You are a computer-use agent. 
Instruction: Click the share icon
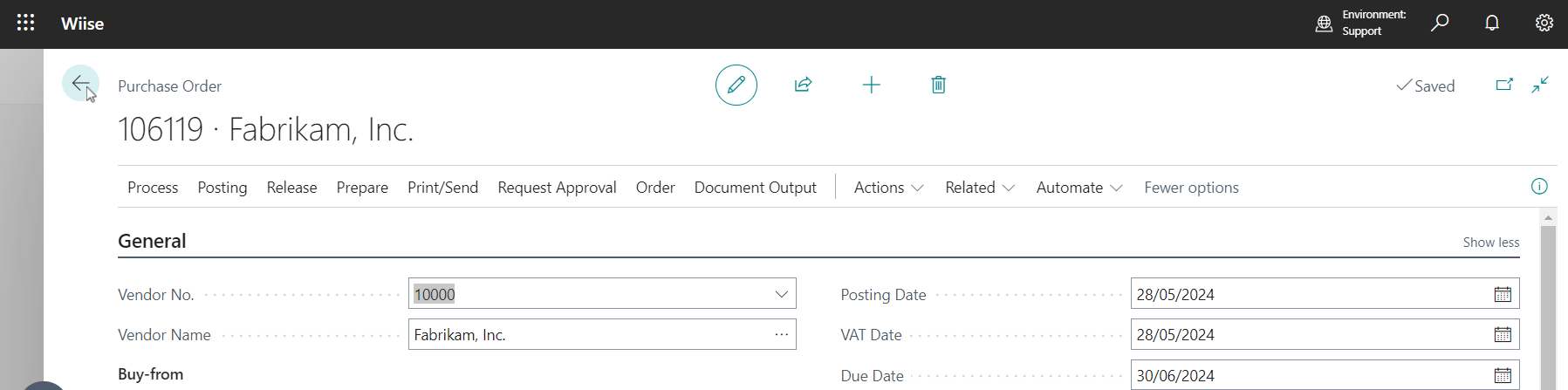pyautogui.click(x=804, y=85)
